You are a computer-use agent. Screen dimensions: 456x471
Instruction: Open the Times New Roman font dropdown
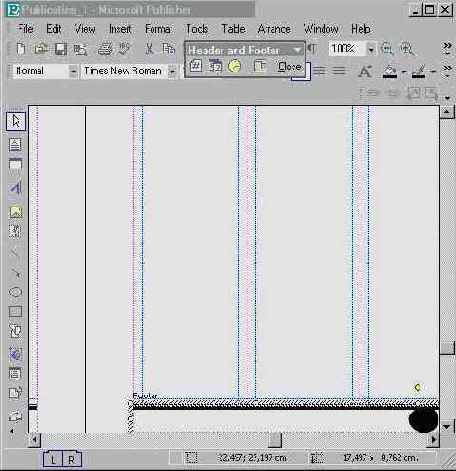[172, 71]
